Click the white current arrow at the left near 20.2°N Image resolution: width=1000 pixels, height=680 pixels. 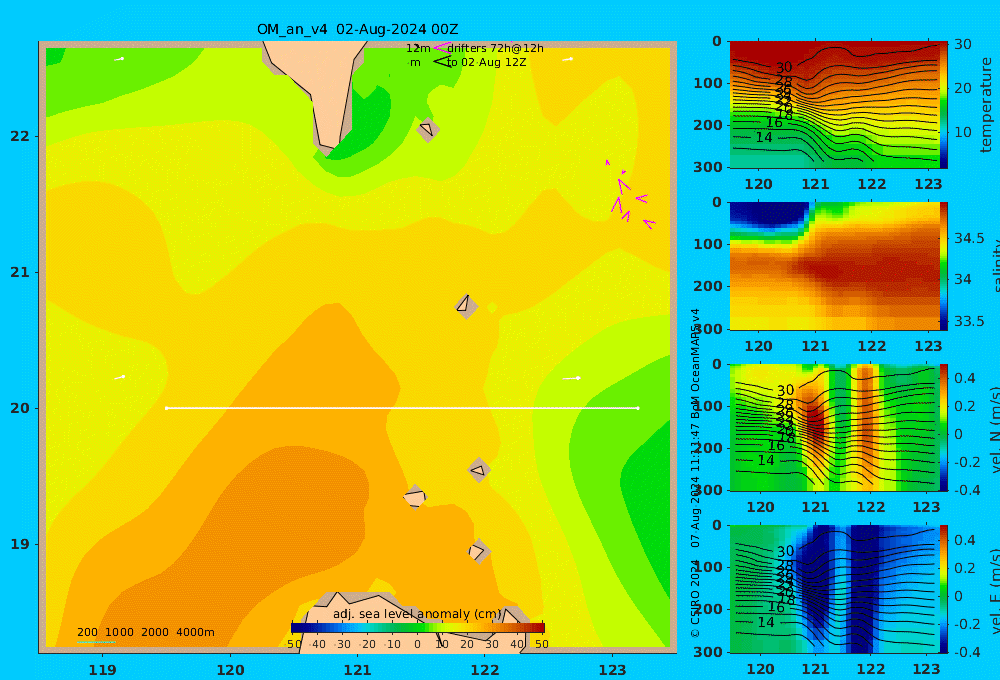(119, 378)
